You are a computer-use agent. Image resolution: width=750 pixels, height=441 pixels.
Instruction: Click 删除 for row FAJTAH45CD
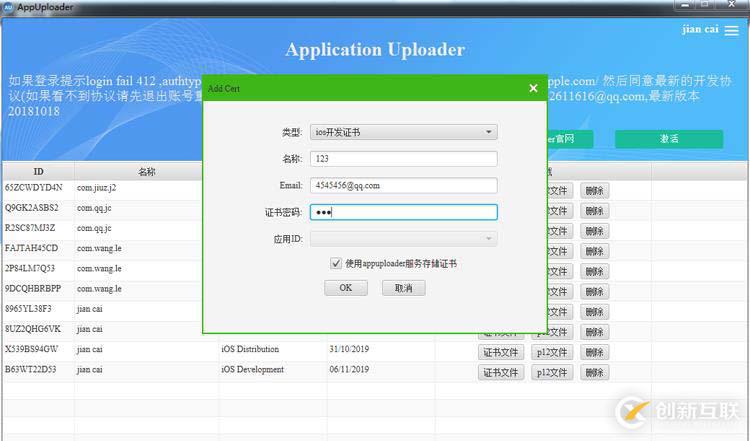595,252
